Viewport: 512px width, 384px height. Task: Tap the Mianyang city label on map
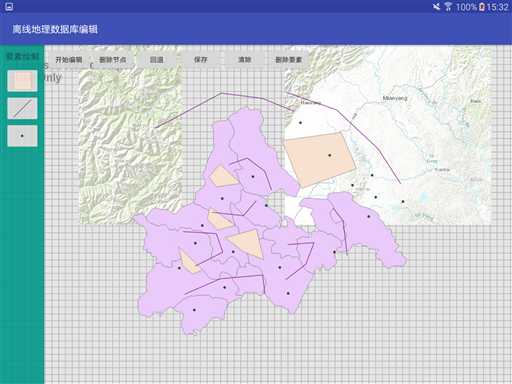pos(395,98)
